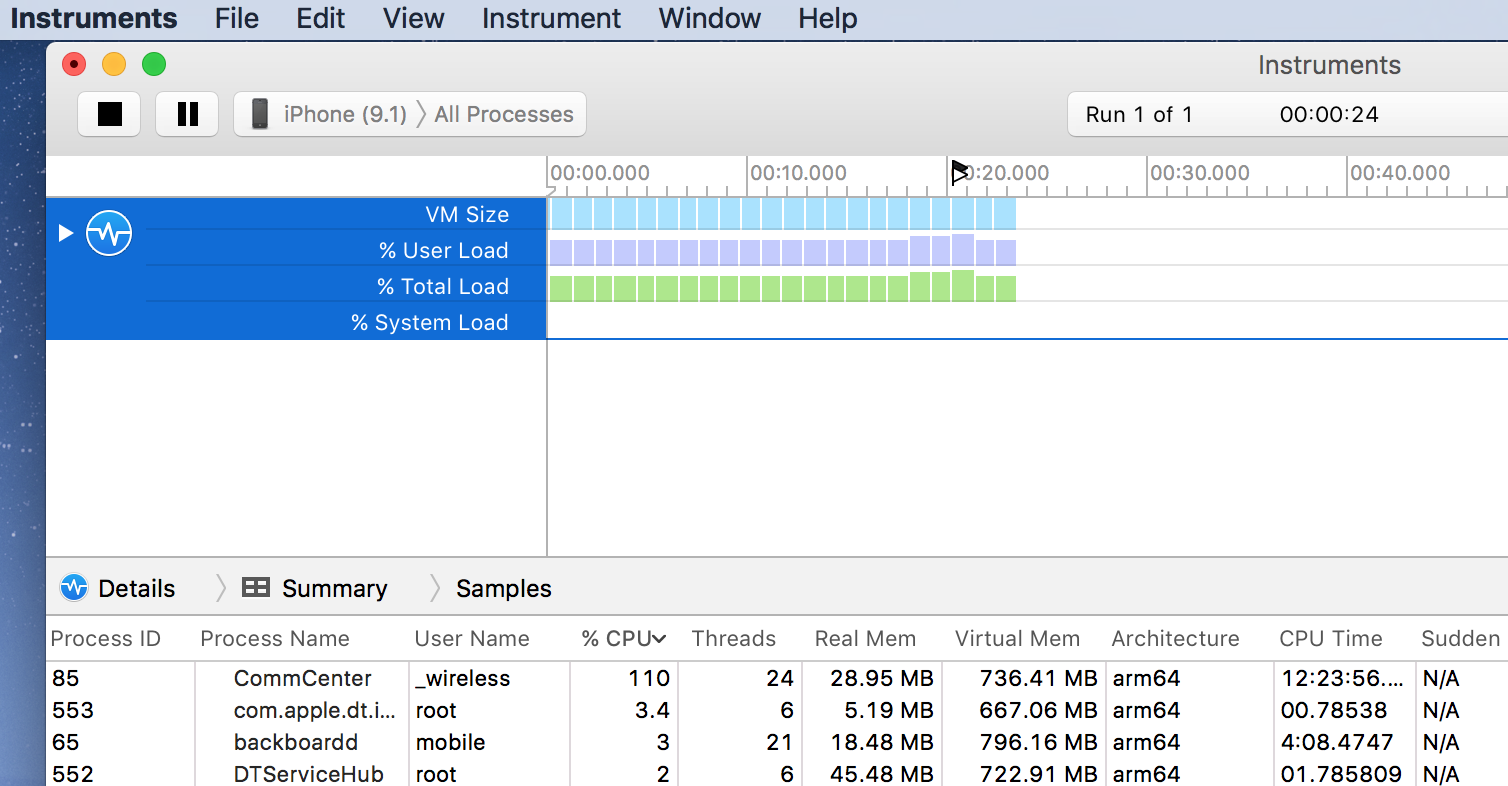Viewport: 1508px width, 786px height.
Task: Select the CommCenter process row
Action: pos(302,678)
